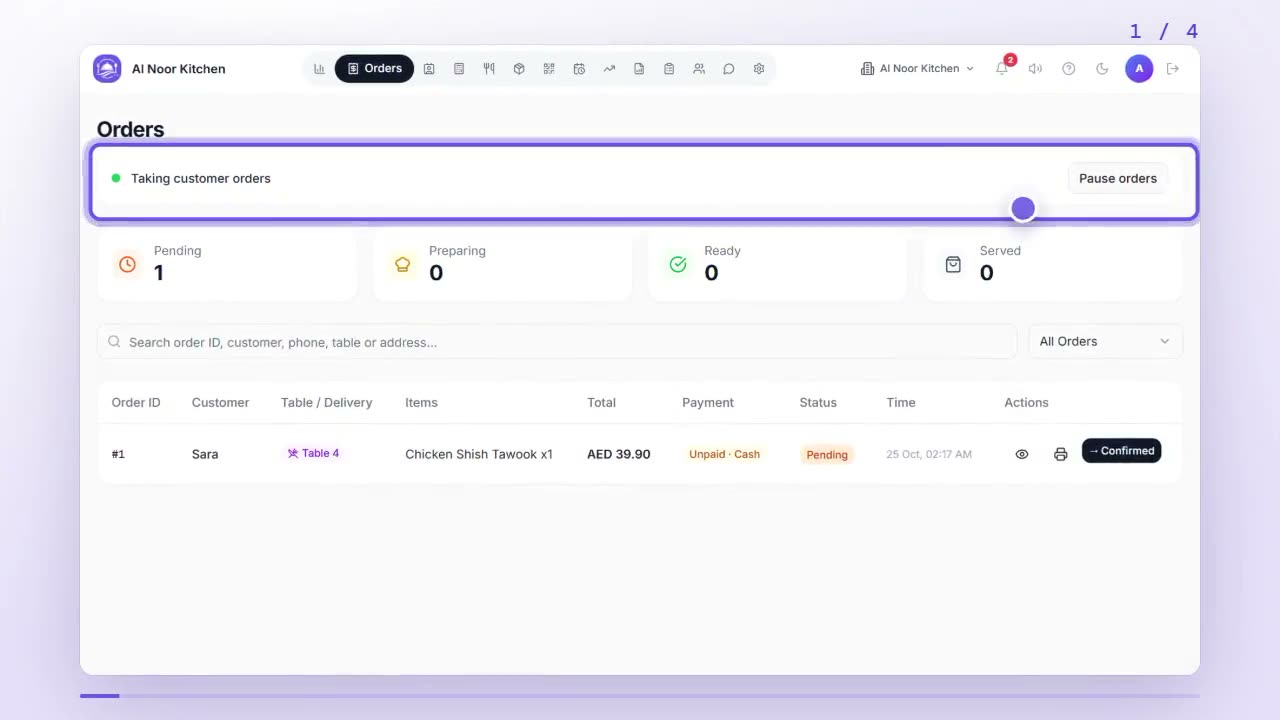Open the receipt list nav icon
This screenshot has width=1280, height=720.
pyautogui.click(x=459, y=69)
